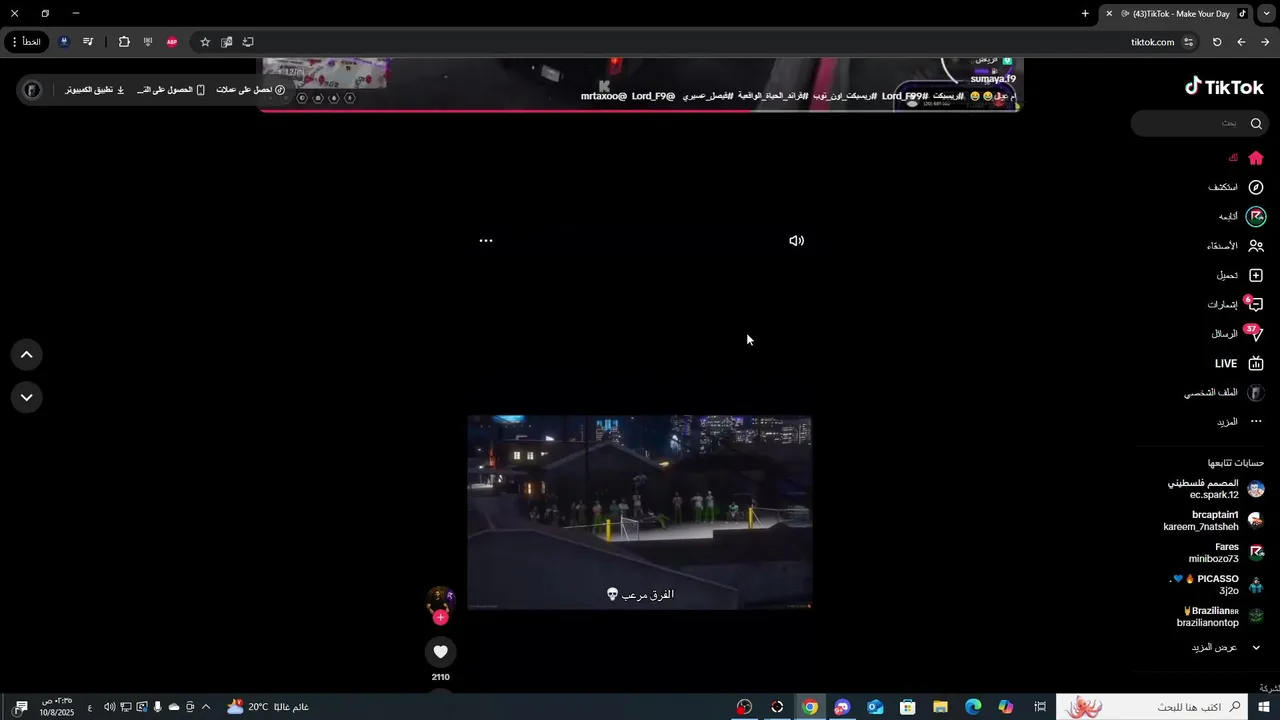Screen dimensions: 1280x720
Task: Click the Windows taskbar search box
Action: pos(1152,707)
